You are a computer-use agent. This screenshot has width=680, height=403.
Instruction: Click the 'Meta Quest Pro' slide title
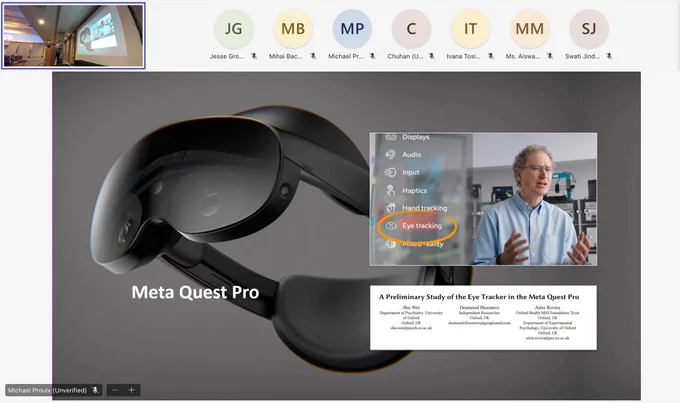point(195,292)
